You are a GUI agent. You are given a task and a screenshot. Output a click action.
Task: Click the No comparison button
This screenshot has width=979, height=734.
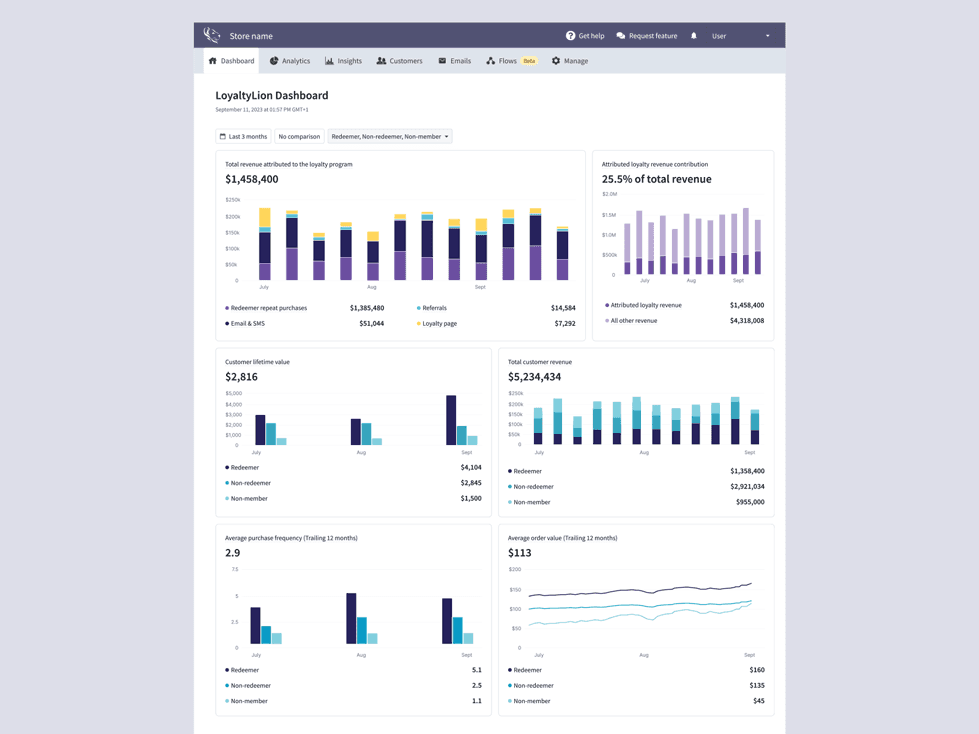(298, 135)
